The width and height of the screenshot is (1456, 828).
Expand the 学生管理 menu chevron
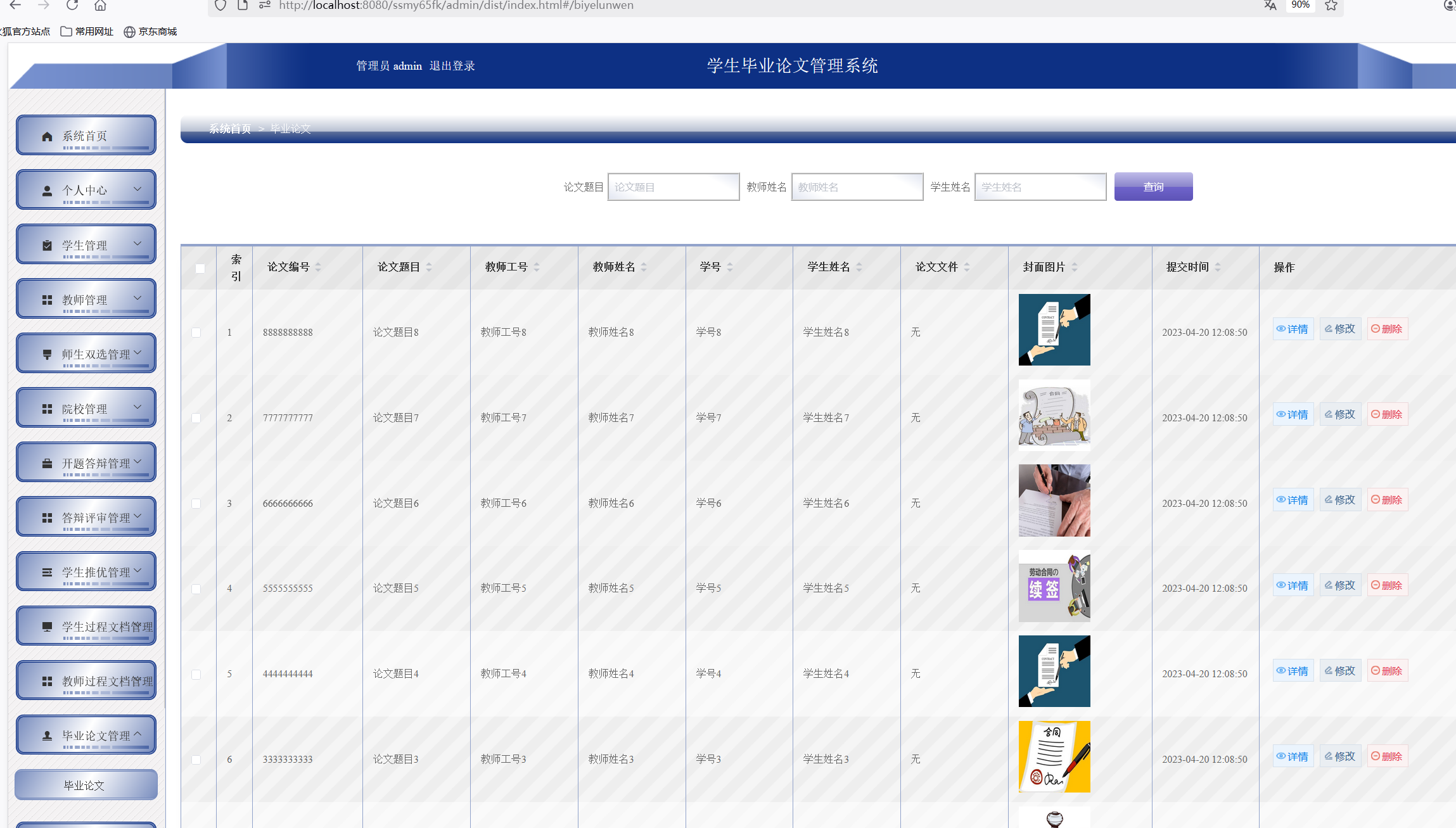(x=138, y=243)
